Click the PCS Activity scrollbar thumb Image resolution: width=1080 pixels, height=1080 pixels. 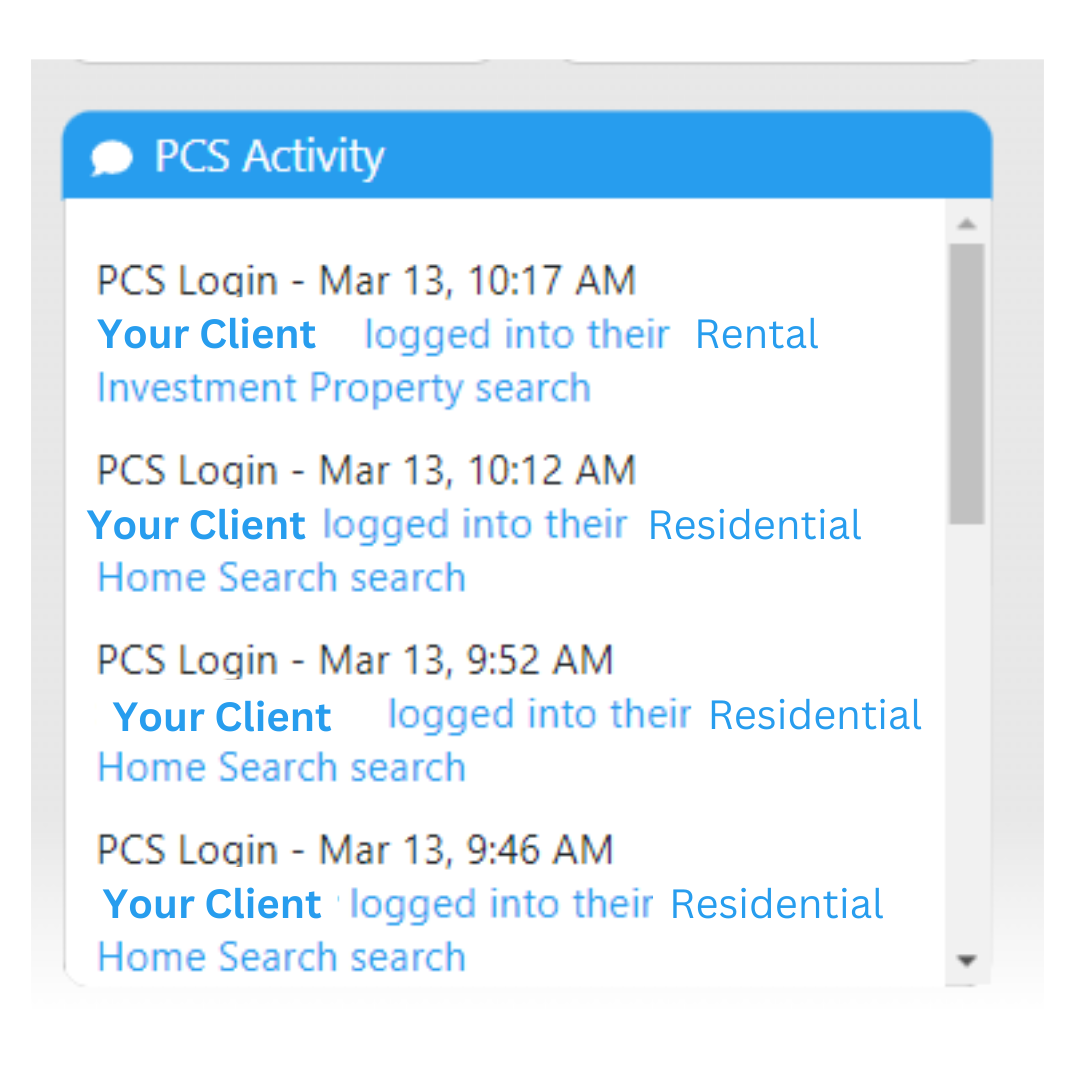click(967, 384)
